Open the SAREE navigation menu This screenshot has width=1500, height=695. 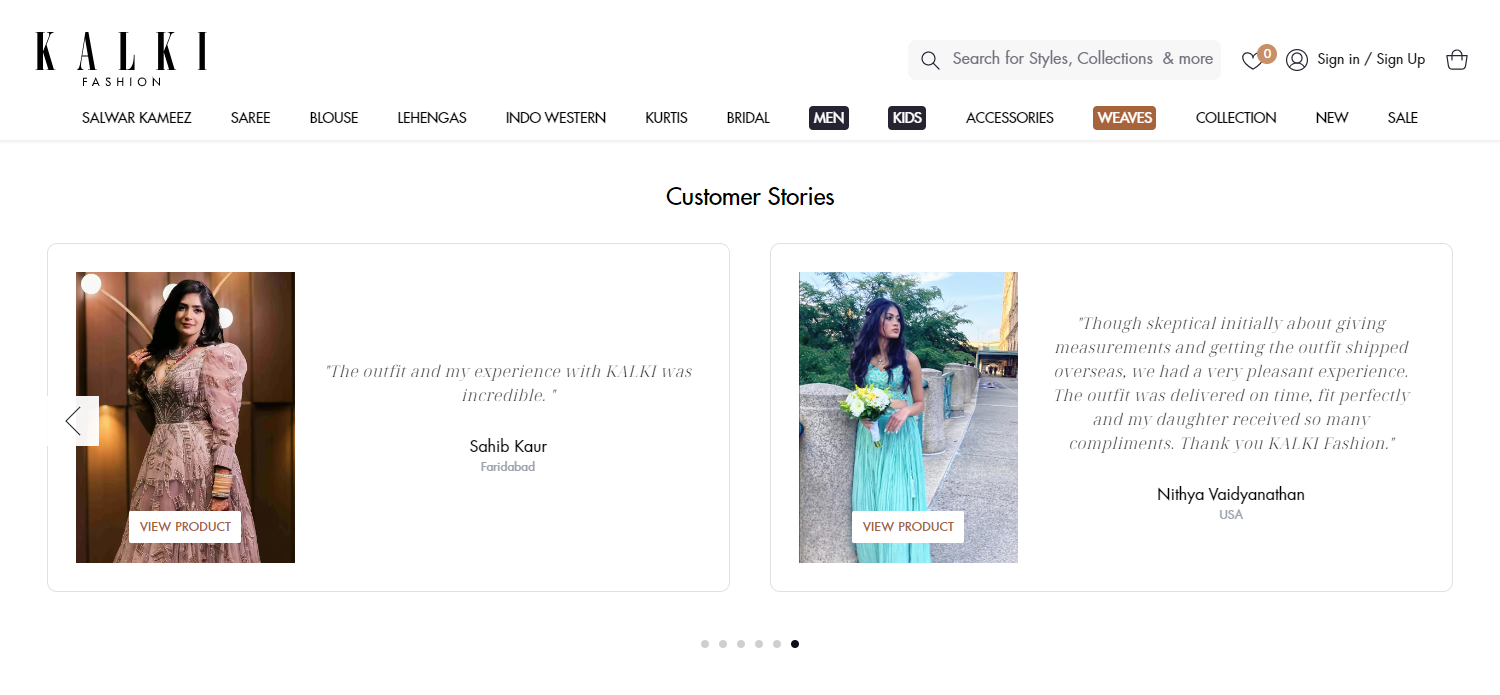(250, 117)
